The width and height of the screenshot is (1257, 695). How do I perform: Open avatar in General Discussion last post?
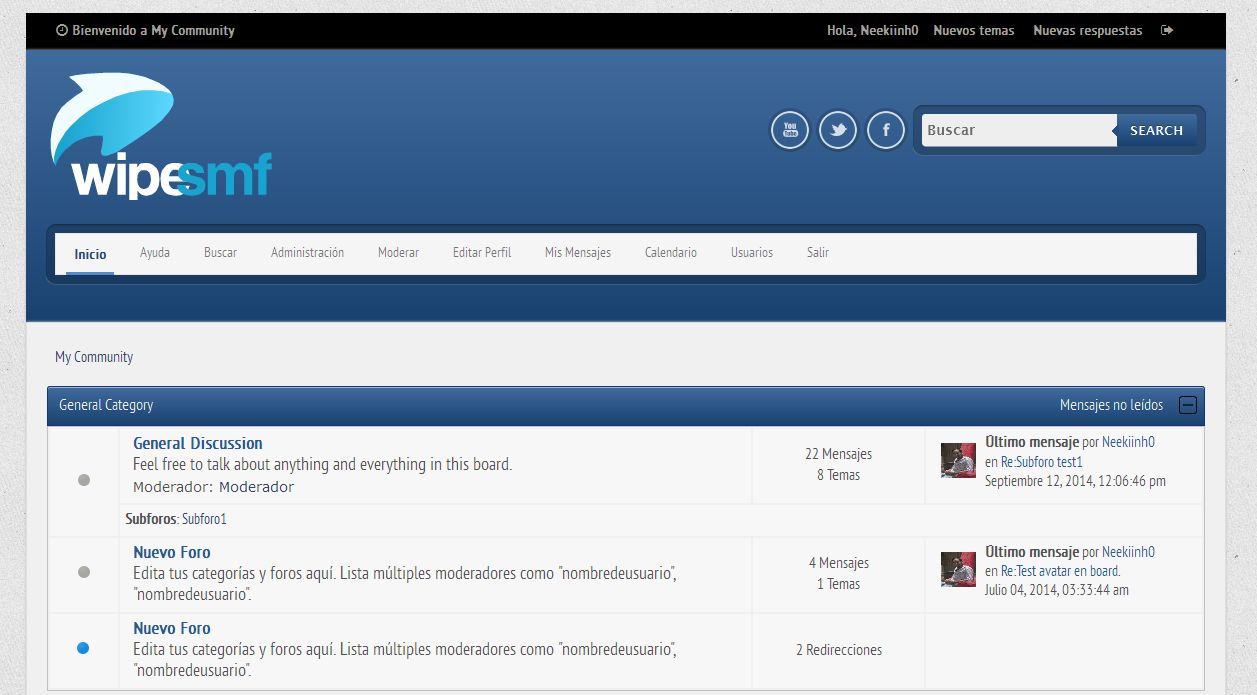(958, 460)
